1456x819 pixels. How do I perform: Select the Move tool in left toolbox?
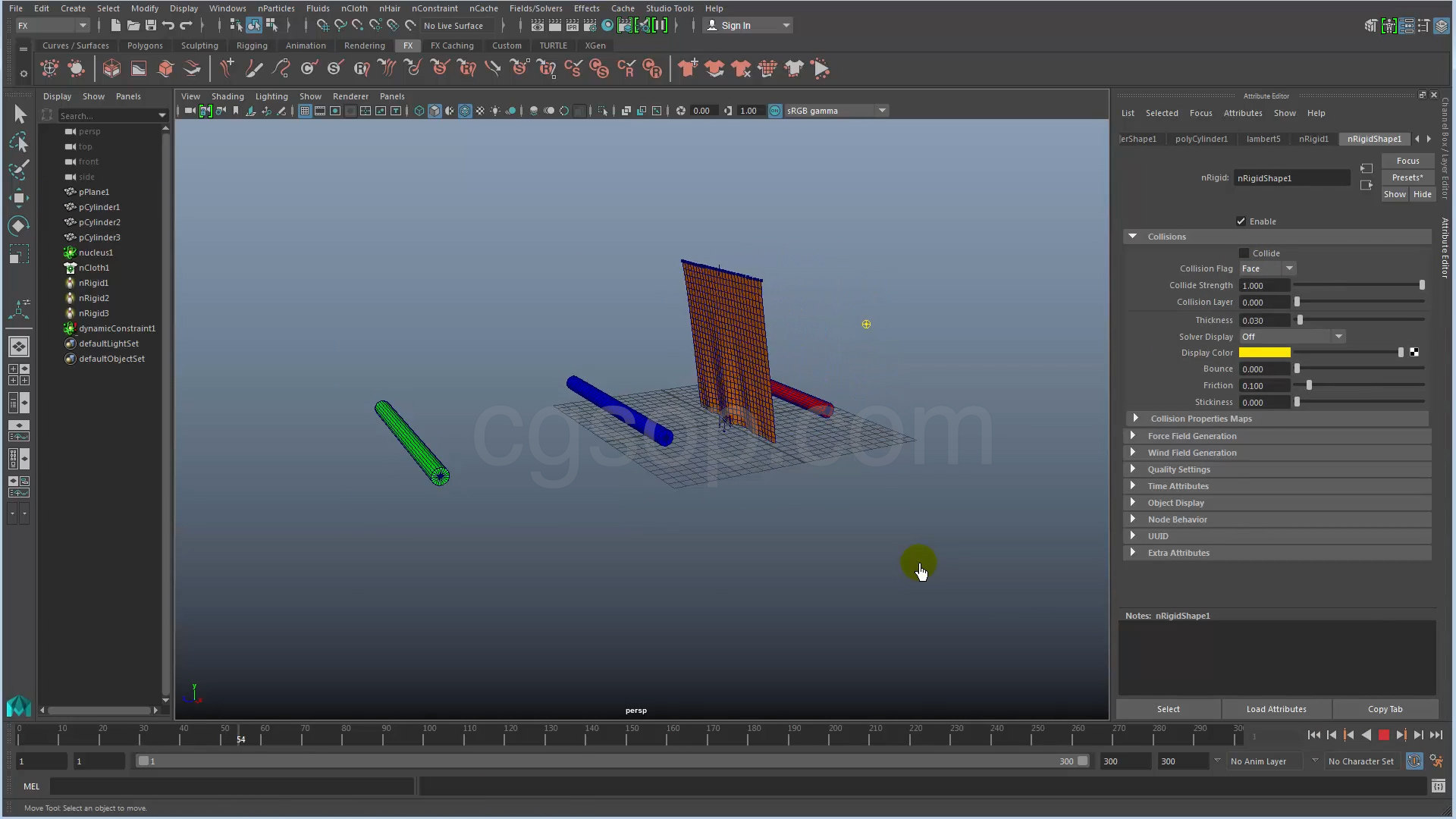point(19,198)
